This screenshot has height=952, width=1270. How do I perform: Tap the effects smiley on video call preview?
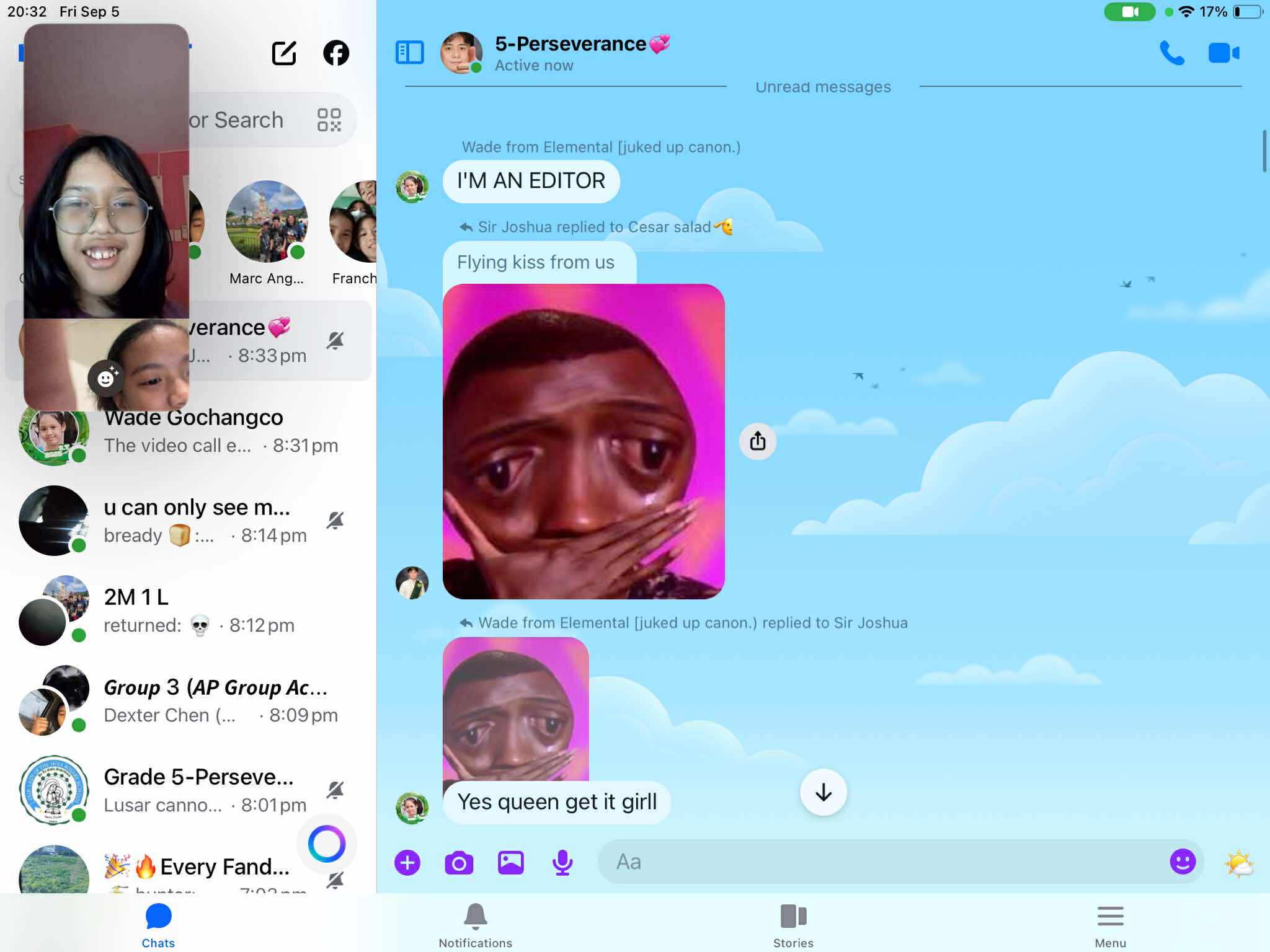106,377
